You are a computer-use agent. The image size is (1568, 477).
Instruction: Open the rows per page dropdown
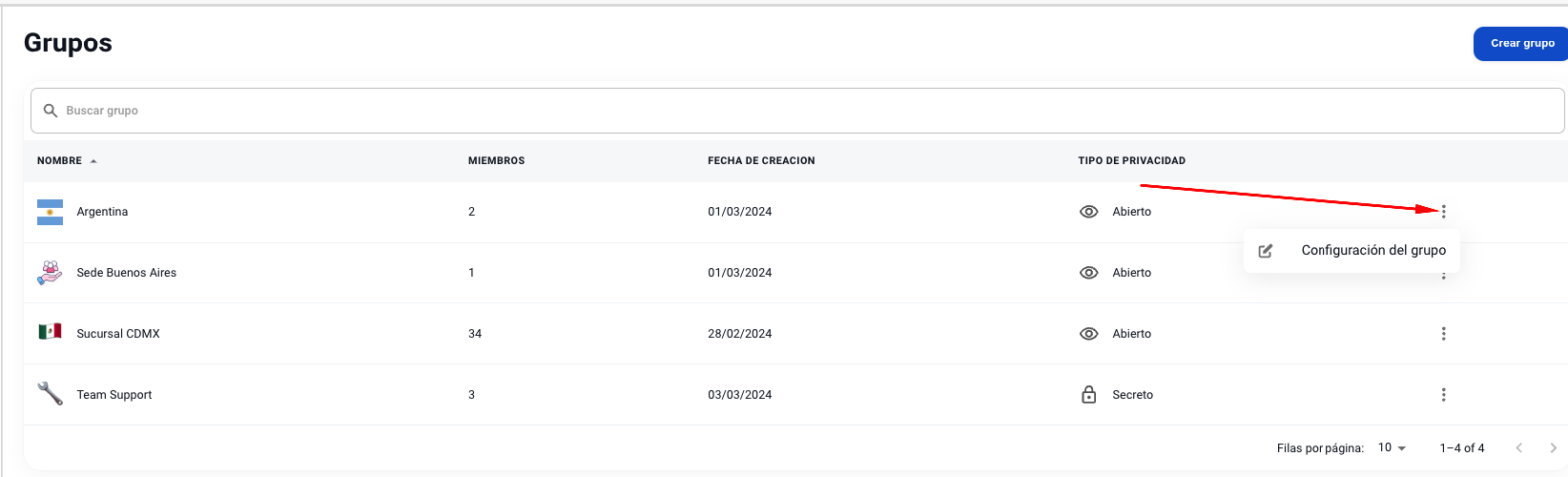[1392, 447]
